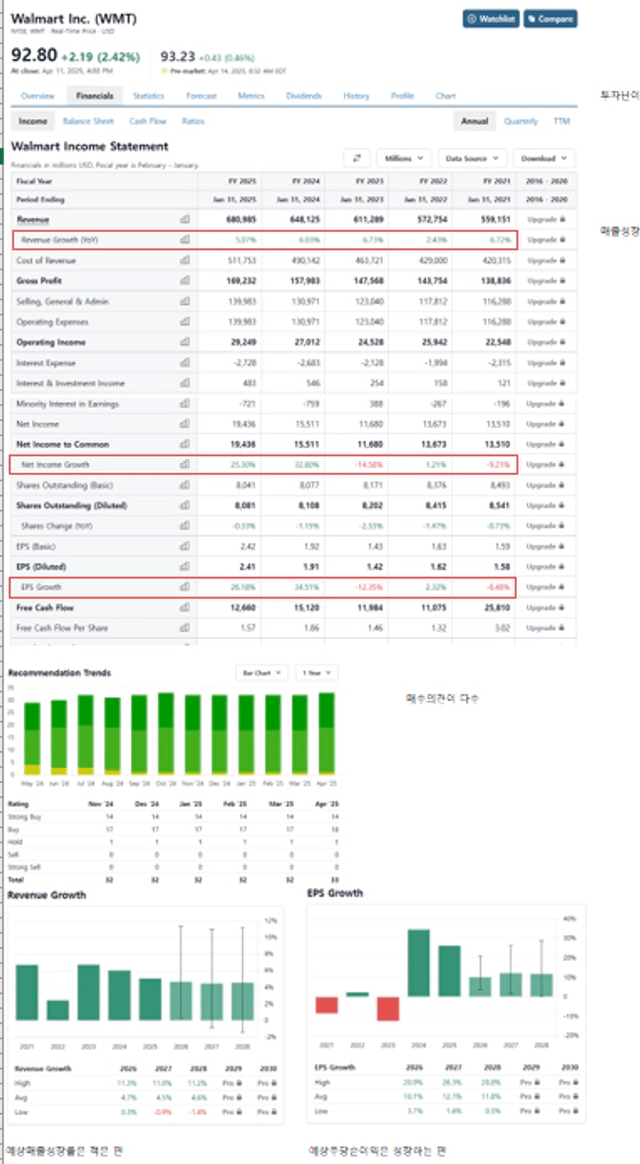Click Upgrade link in the Operating Income row
This screenshot has width=640, height=1164.
546,342
